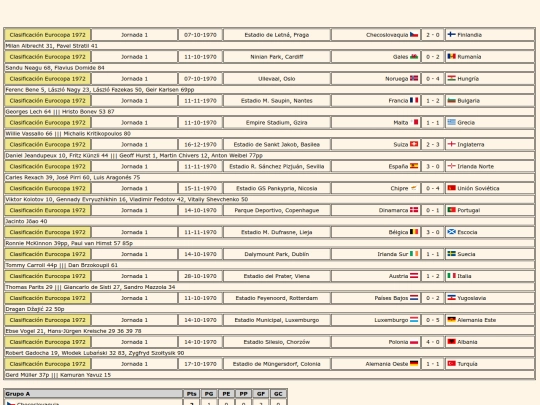The width and height of the screenshot is (540, 405).
Task: Click the GF column header
Action: 261,394
